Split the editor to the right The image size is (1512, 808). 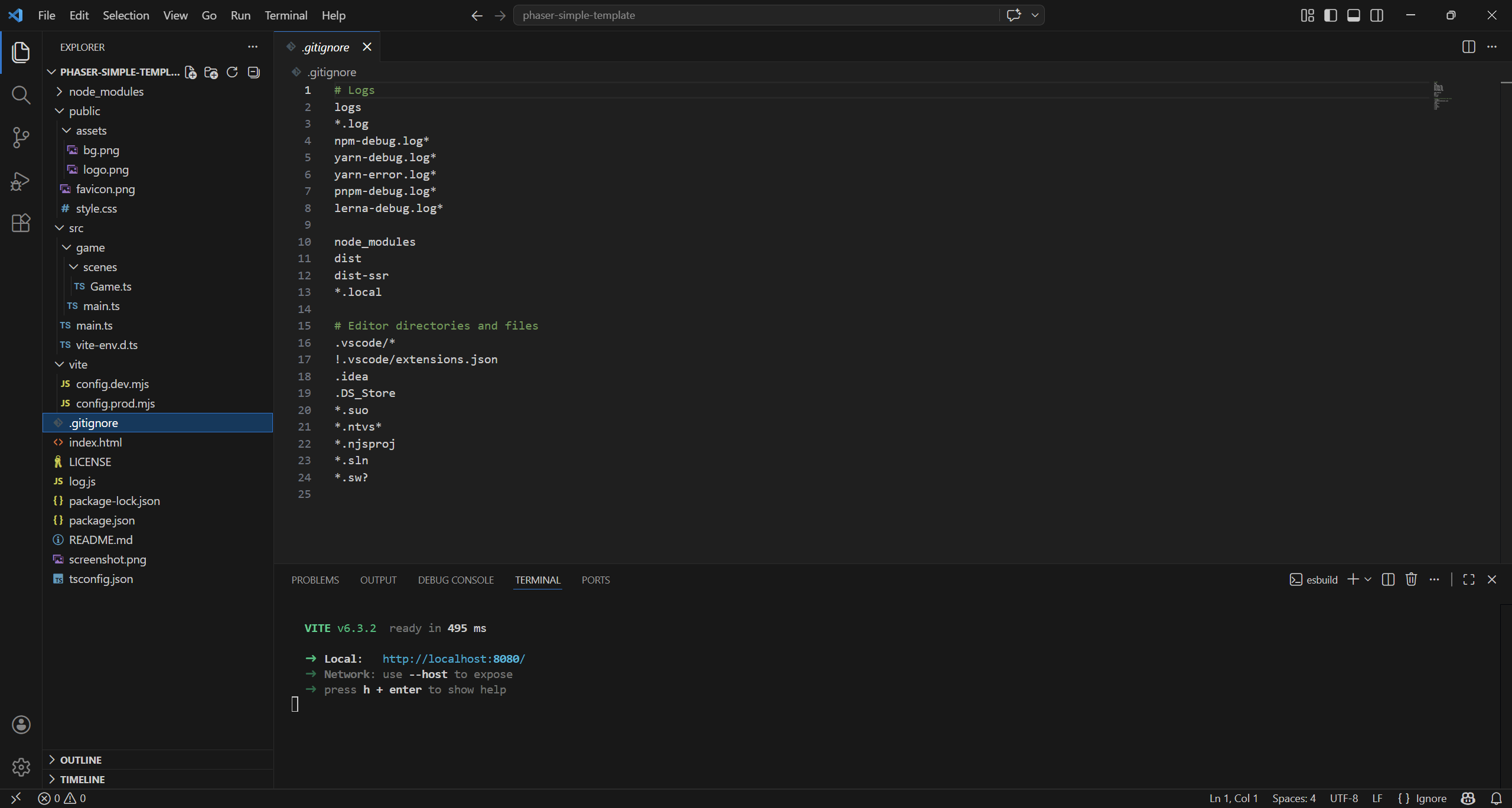(1468, 47)
